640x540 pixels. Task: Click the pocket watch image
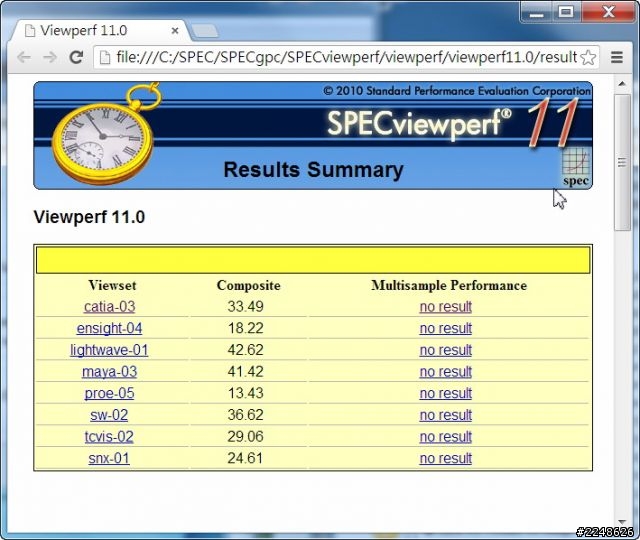105,134
